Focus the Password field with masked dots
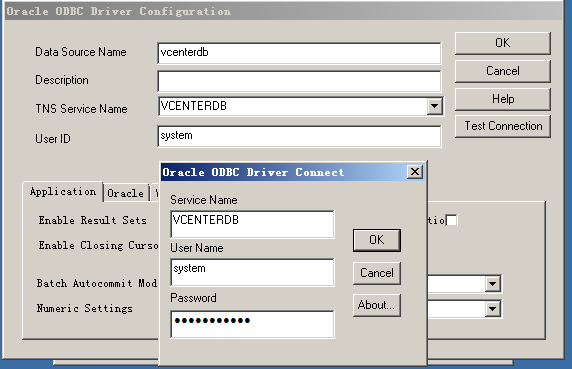Viewport: 572px width, 369px height. 252,324
